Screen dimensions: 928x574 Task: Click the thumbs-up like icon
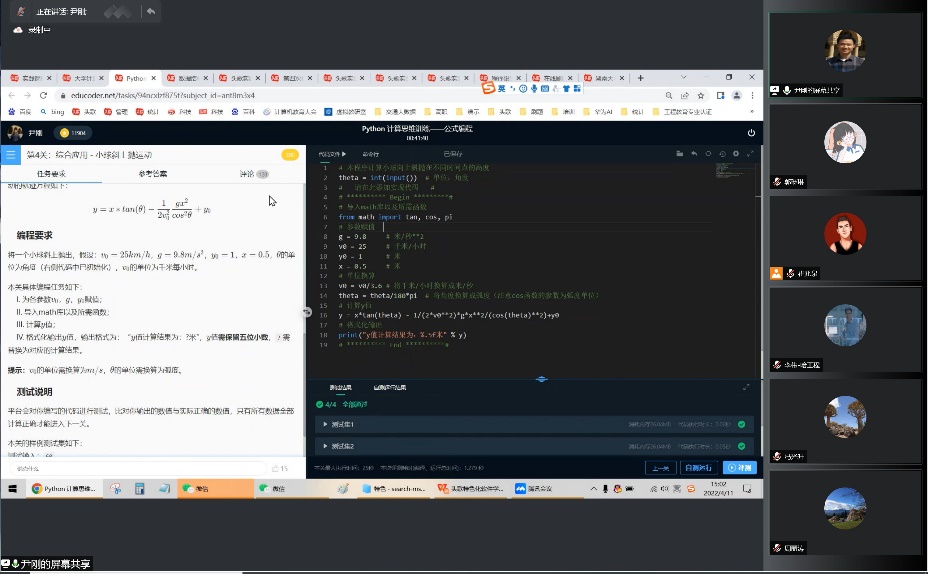tap(276, 468)
